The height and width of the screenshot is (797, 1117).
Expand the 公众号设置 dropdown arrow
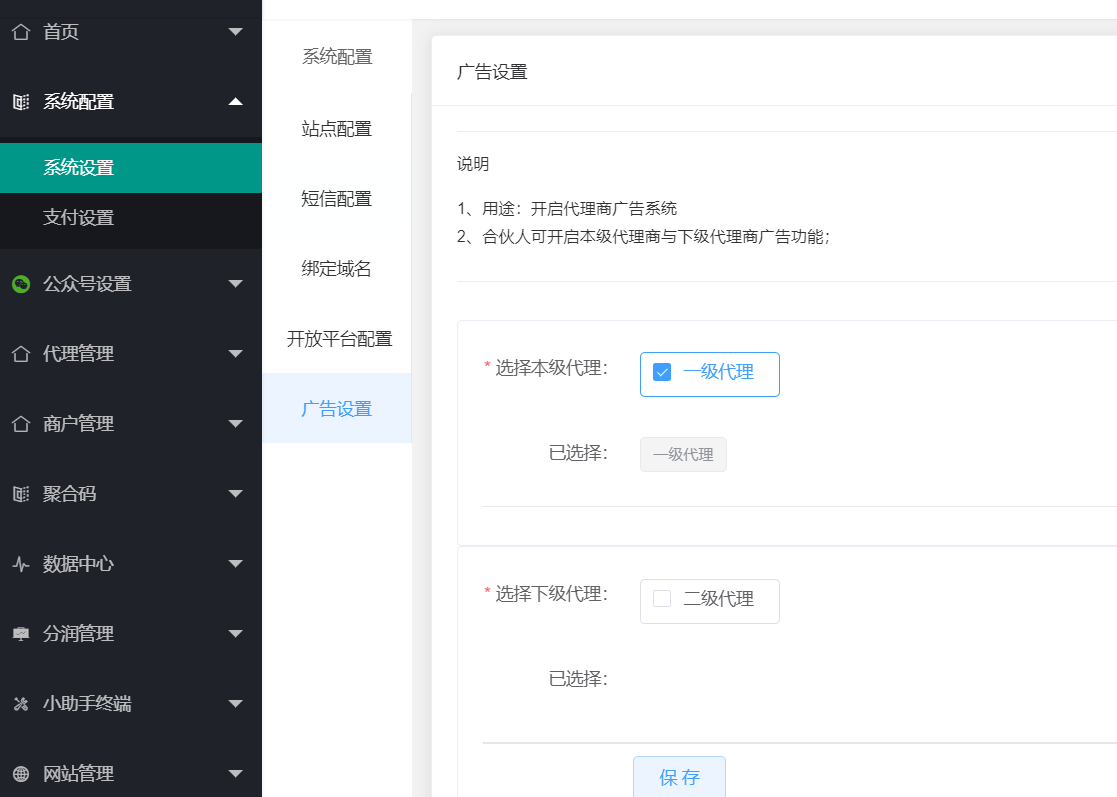point(235,284)
